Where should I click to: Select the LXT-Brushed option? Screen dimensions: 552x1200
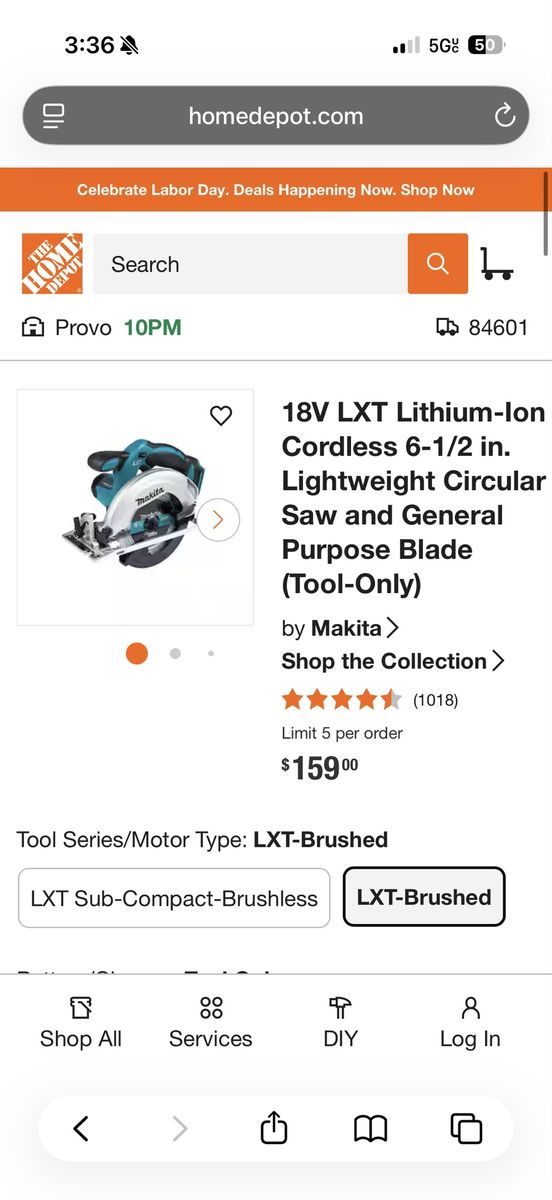(424, 897)
